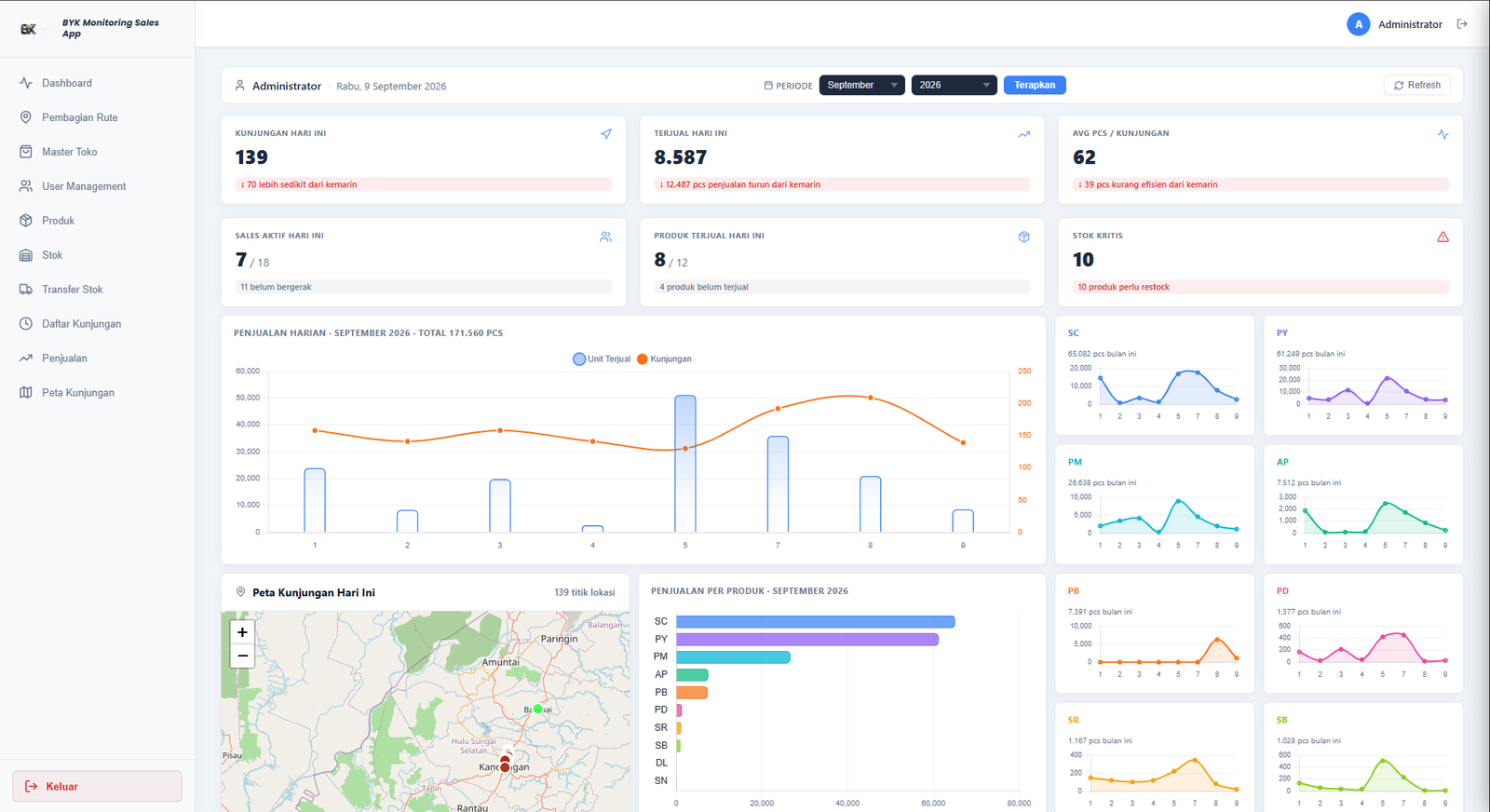1490x812 pixels.
Task: Click the Stok icon in sidebar
Action: pyautogui.click(x=26, y=255)
